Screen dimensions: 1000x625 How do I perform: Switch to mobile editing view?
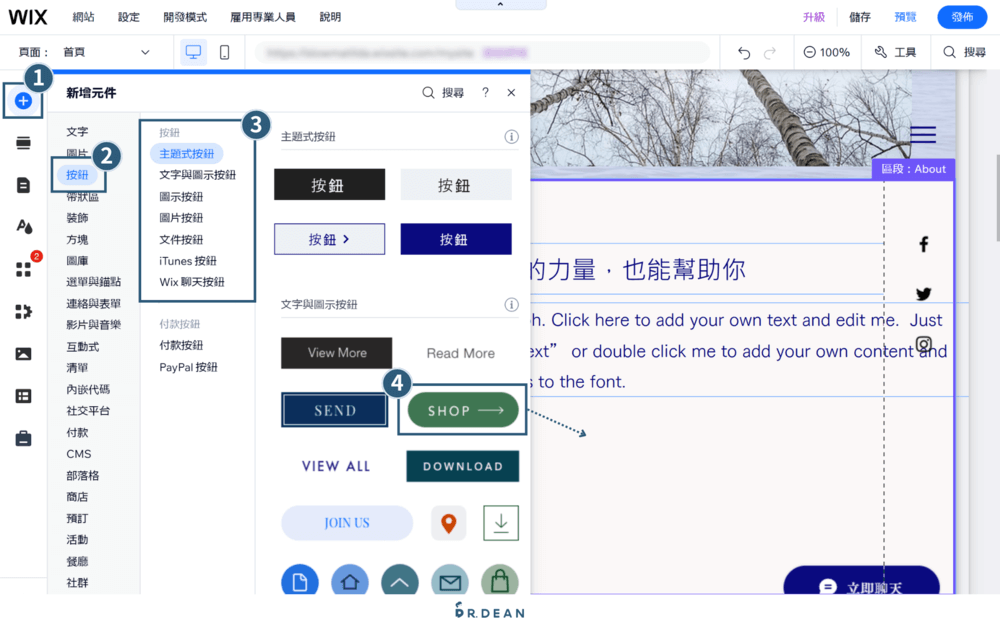pyautogui.click(x=222, y=52)
